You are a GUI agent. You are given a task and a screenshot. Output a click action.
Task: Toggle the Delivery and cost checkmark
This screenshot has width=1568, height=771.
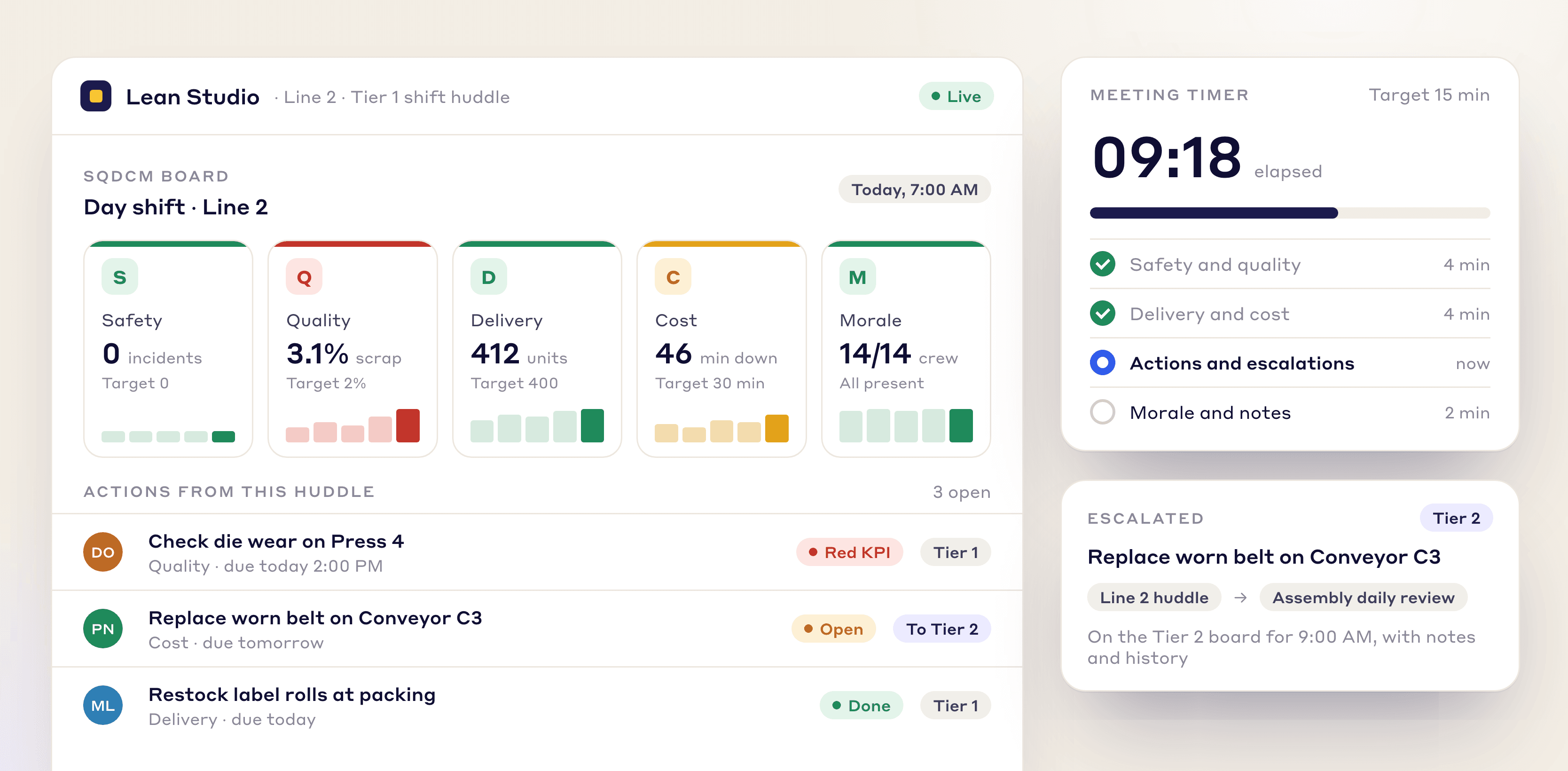[x=1102, y=314]
